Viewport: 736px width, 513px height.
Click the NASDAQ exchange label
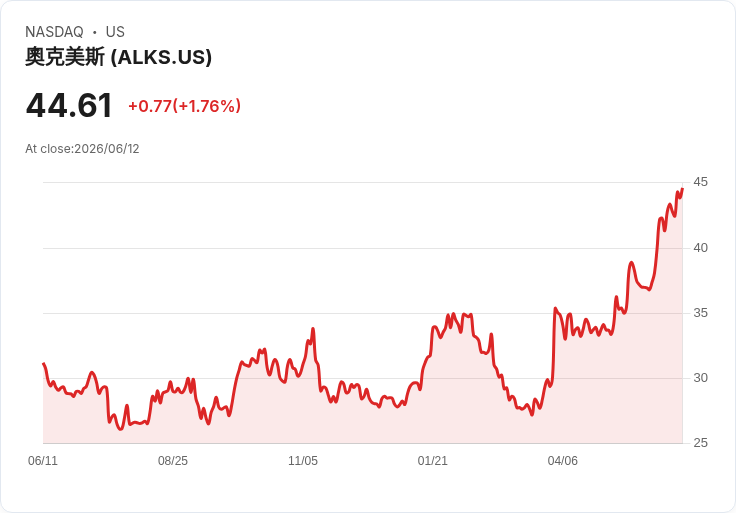[54, 32]
